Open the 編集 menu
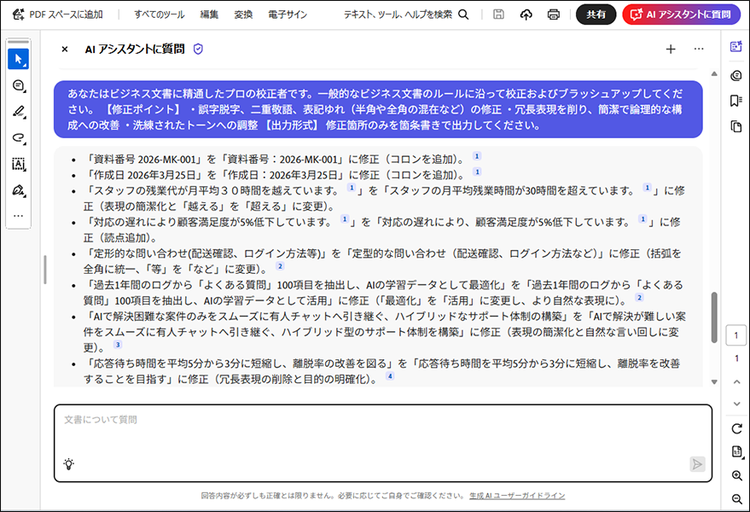 click(209, 14)
